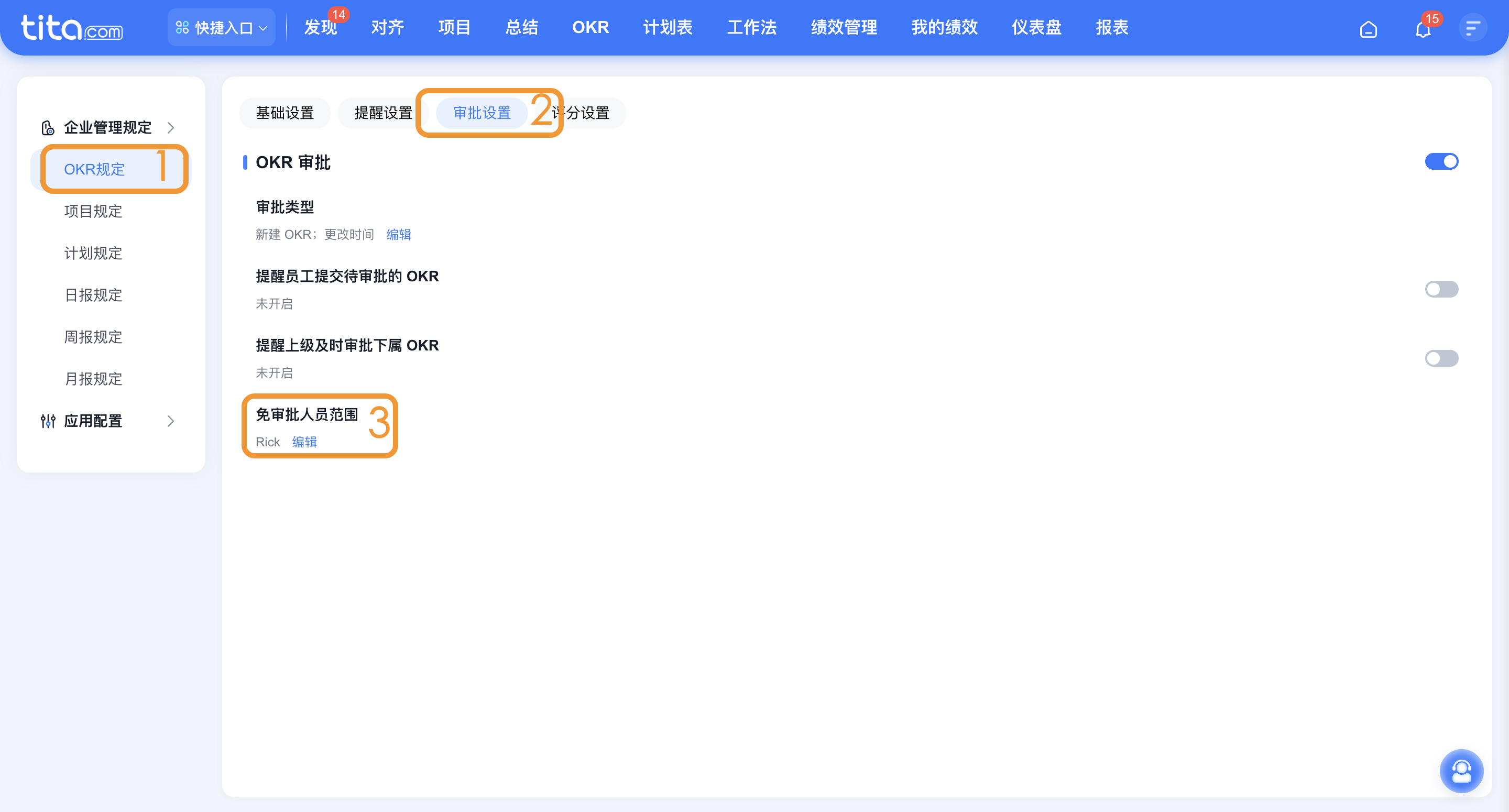Click 编辑 link under 审批类型
Screen dimensions: 1509x812
tap(399, 234)
